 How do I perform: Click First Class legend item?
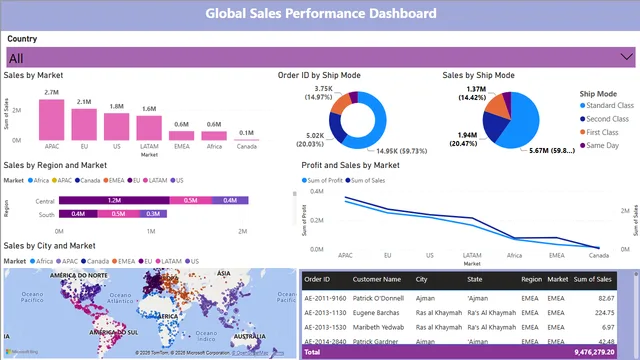pyautogui.click(x=599, y=132)
